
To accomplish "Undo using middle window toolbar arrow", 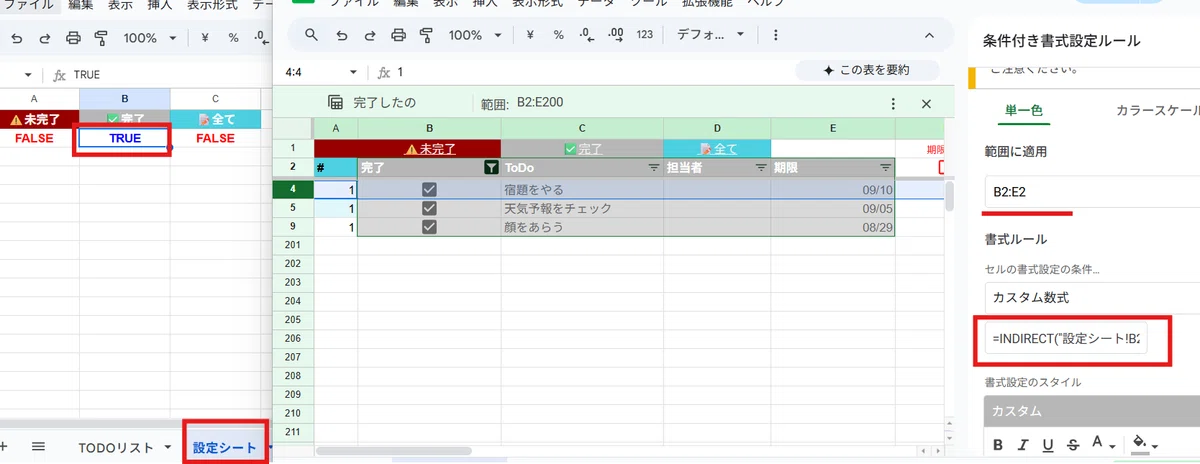I will (x=342, y=35).
